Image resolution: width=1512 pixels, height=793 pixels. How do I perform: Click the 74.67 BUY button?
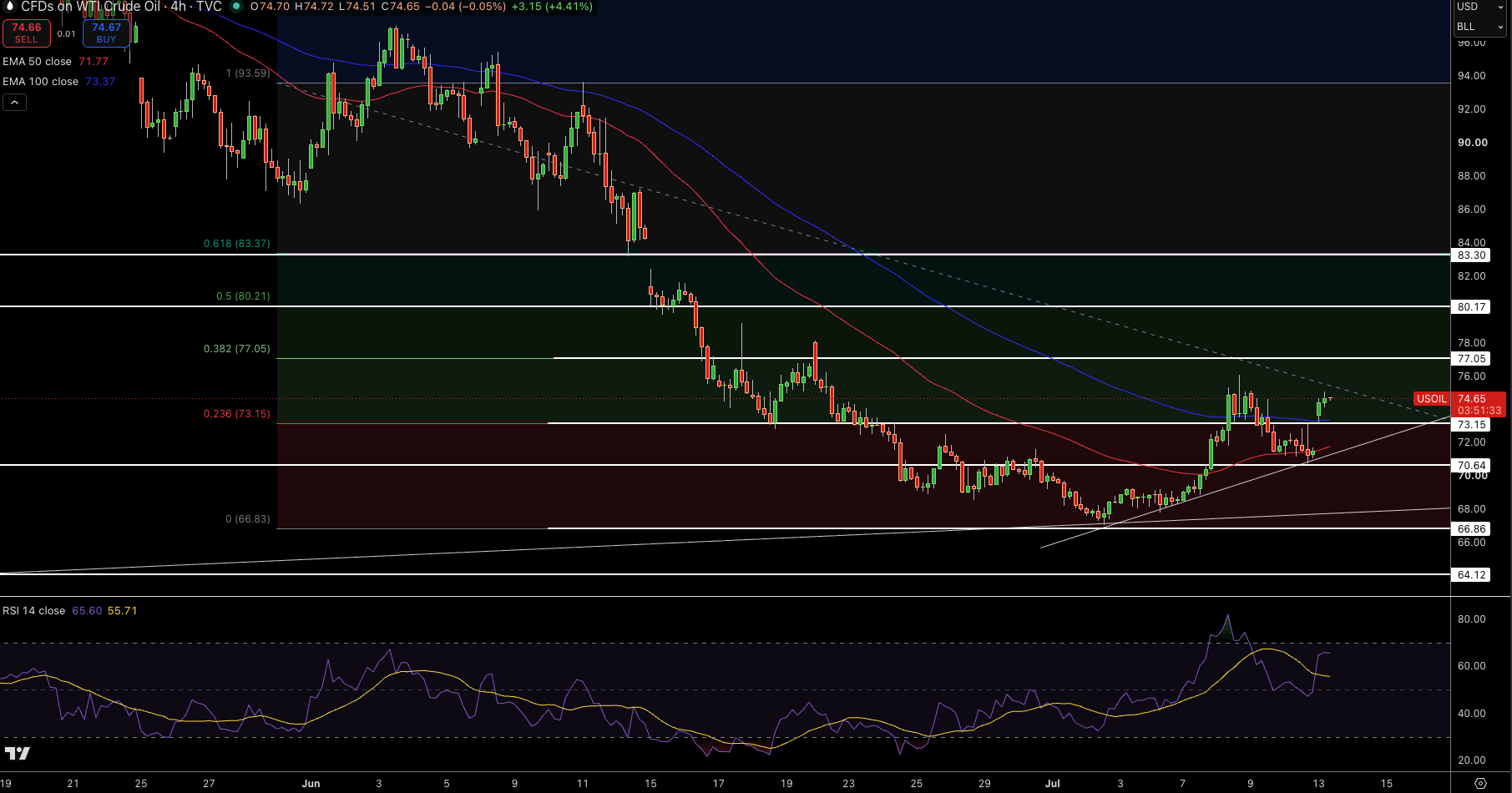coord(106,33)
